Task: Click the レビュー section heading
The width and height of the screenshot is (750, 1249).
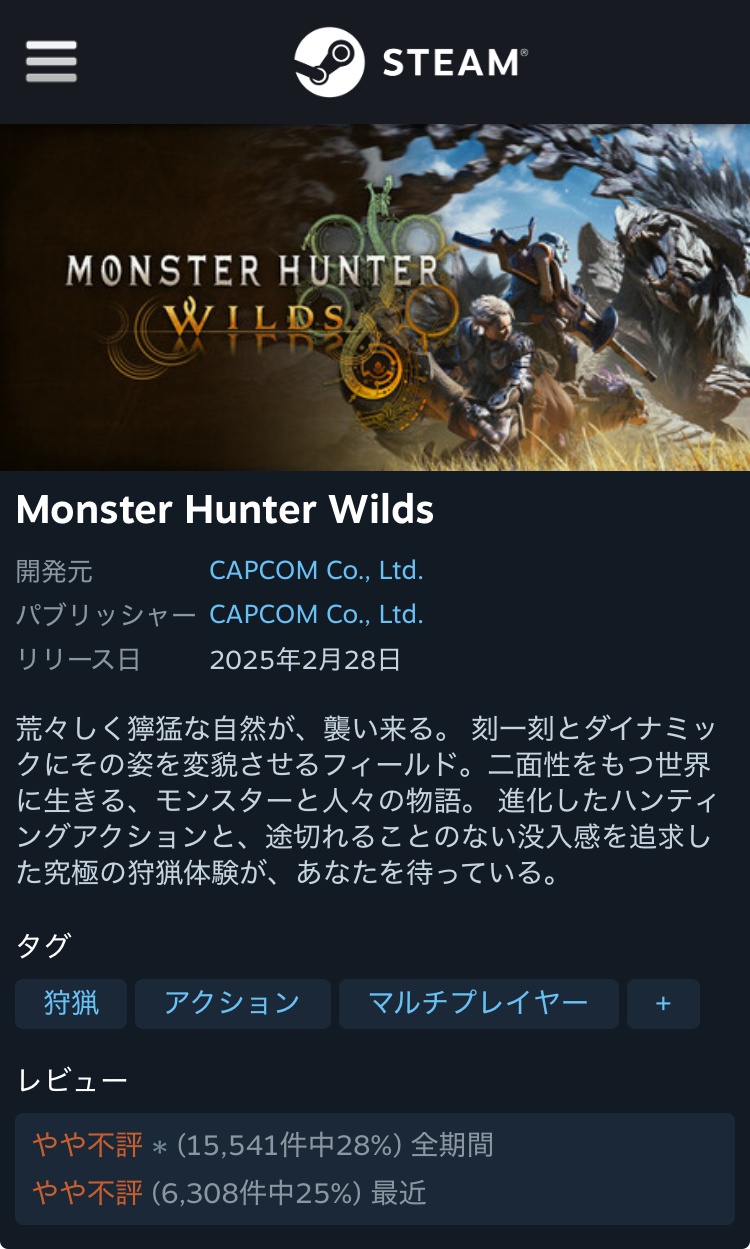Action: tap(72, 1080)
